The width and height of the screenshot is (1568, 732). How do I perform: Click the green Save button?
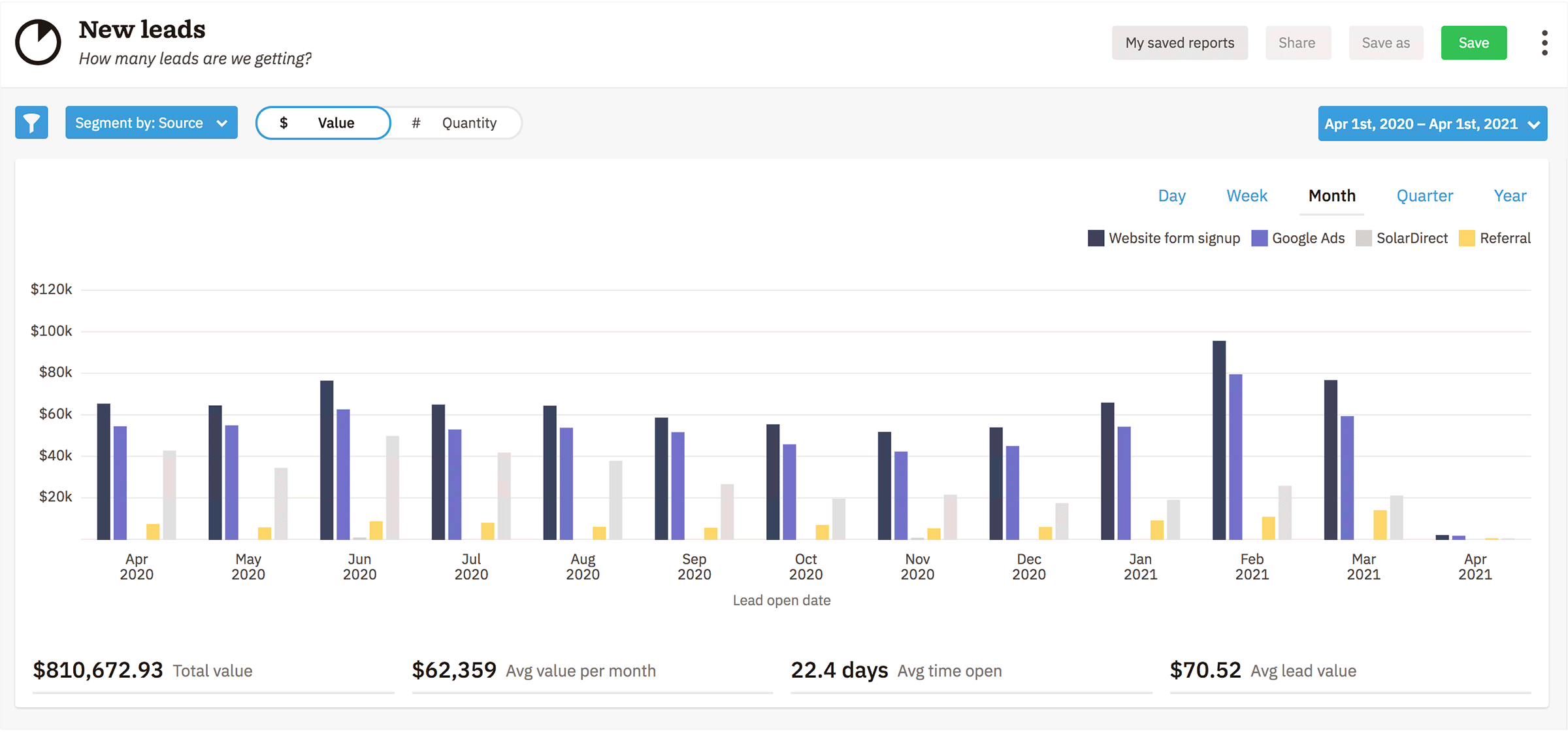point(1473,43)
